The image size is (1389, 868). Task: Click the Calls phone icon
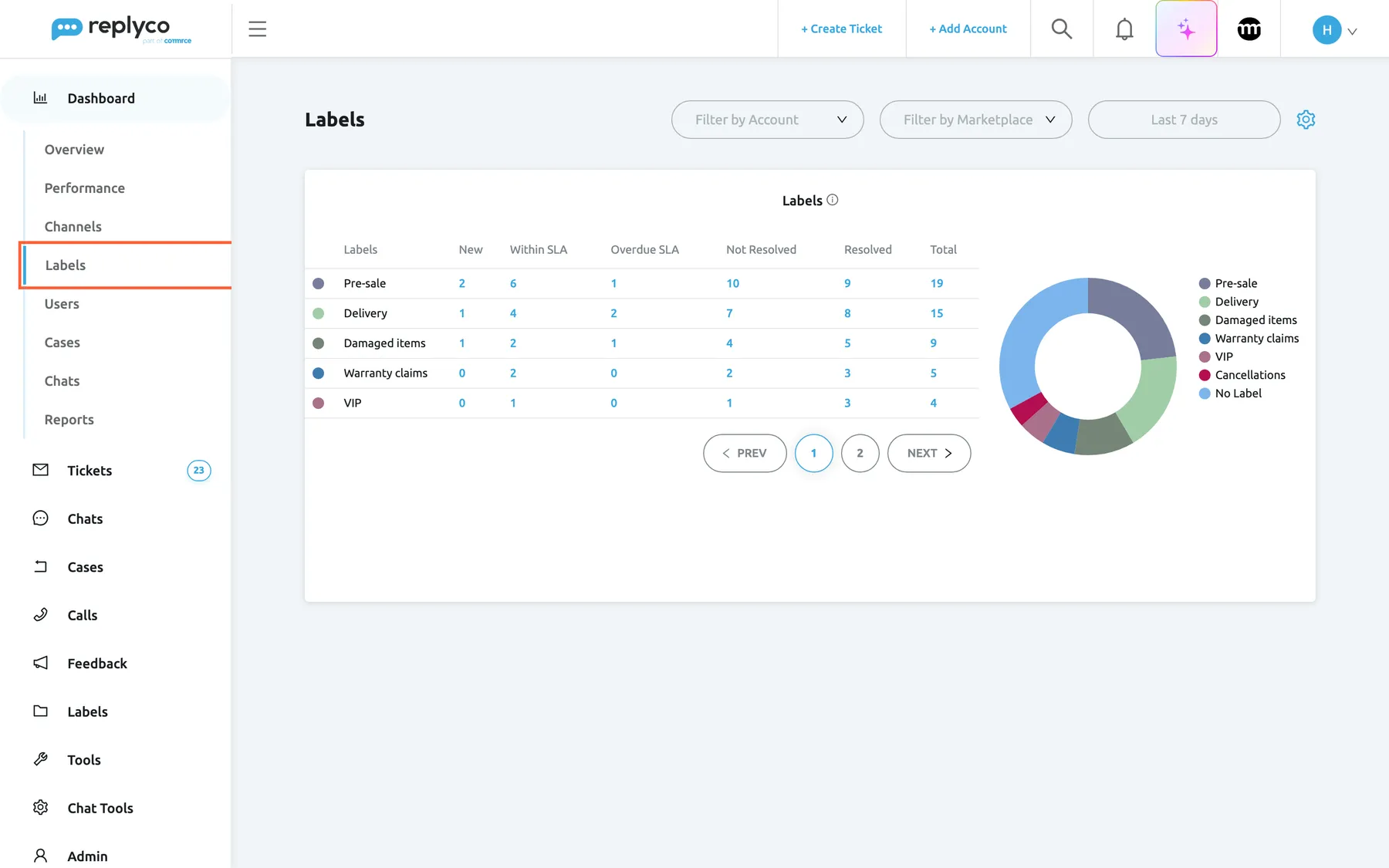tap(41, 614)
